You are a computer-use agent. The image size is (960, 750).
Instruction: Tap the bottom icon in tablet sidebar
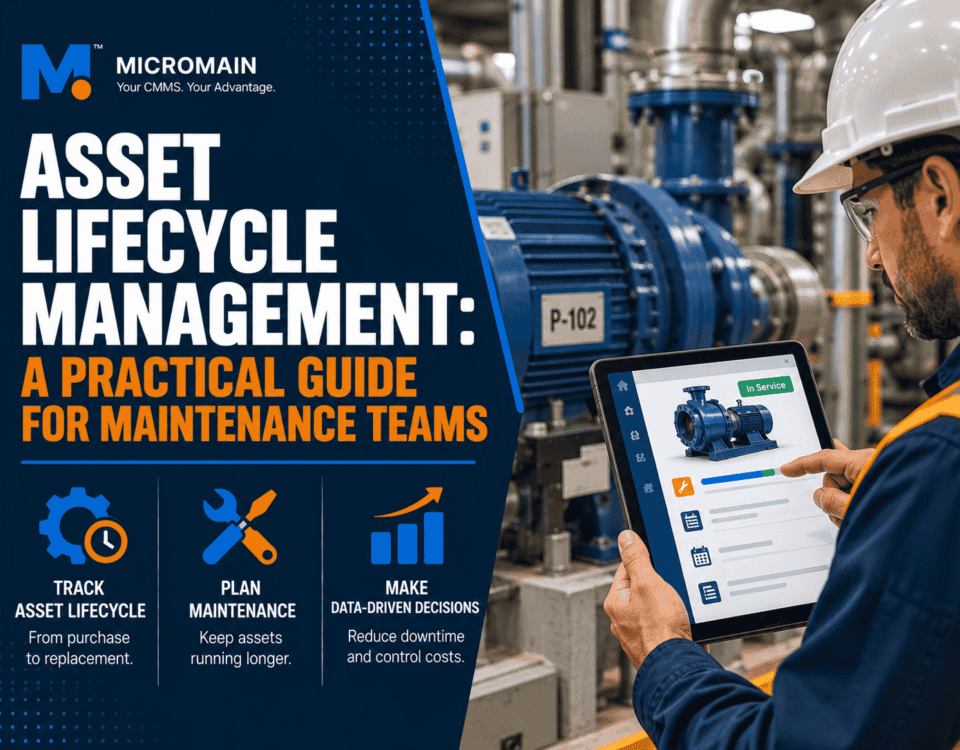(649, 488)
